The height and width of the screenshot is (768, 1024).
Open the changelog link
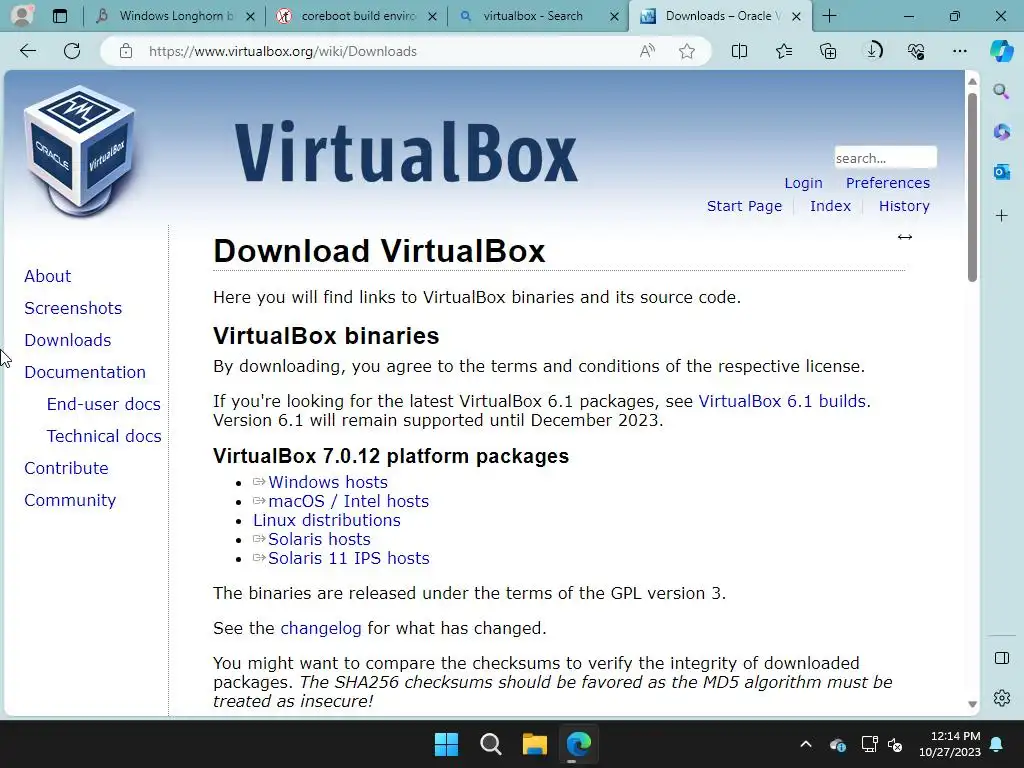pyautogui.click(x=321, y=628)
